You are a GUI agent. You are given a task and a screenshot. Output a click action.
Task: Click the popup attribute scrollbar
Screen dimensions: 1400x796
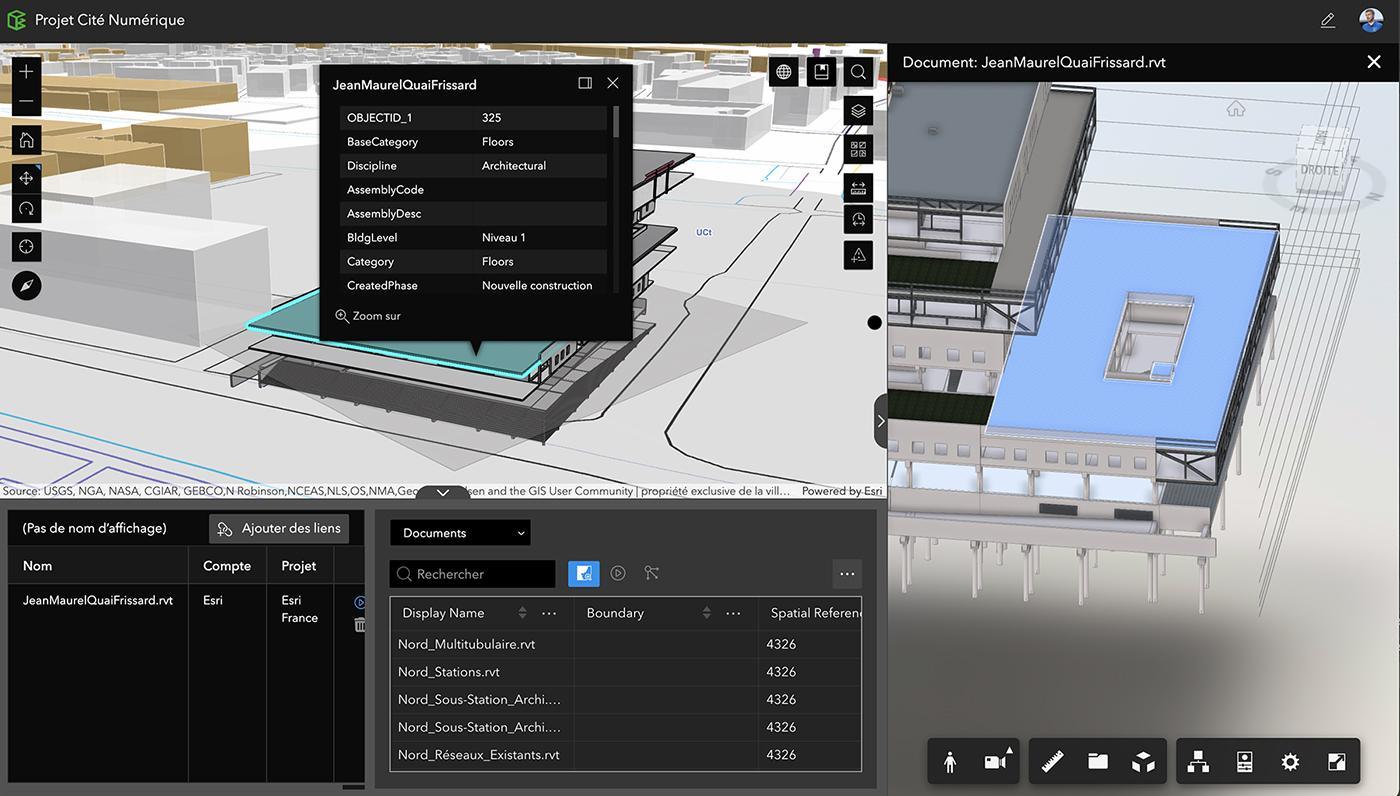616,122
